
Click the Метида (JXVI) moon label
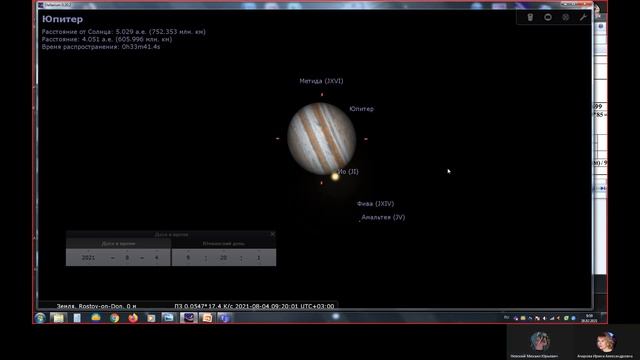(321, 81)
